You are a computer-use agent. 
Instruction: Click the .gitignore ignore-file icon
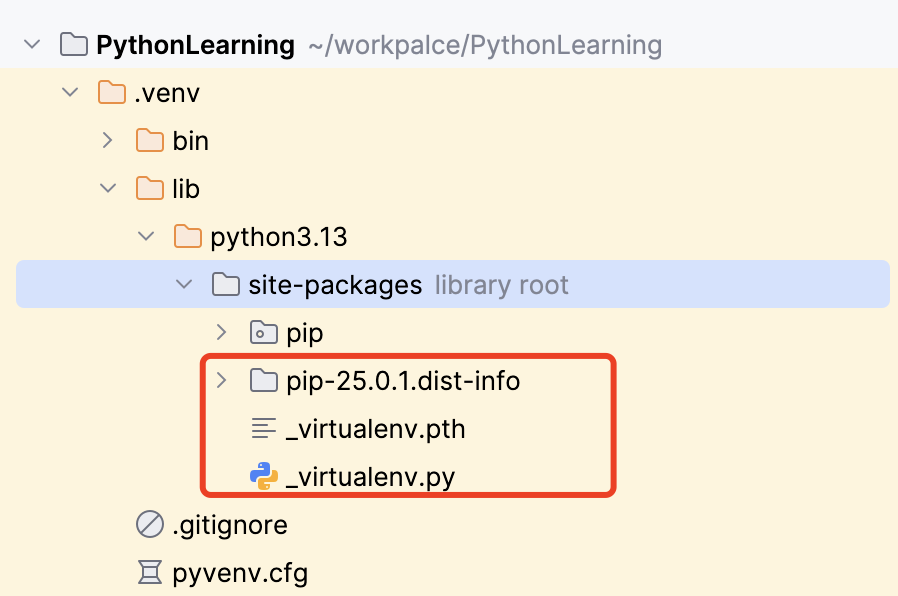149,524
